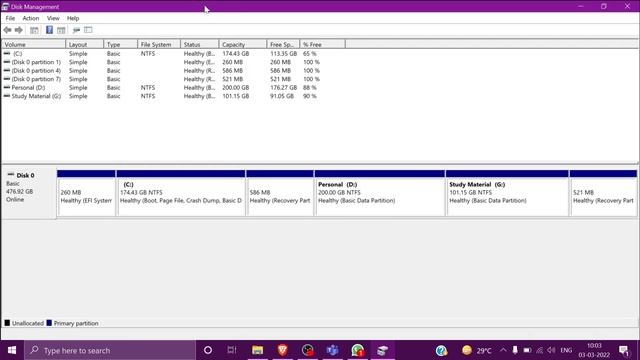Sort by the % Free column header
Image resolution: width=640 pixels, height=360 pixels.
pyautogui.click(x=322, y=44)
